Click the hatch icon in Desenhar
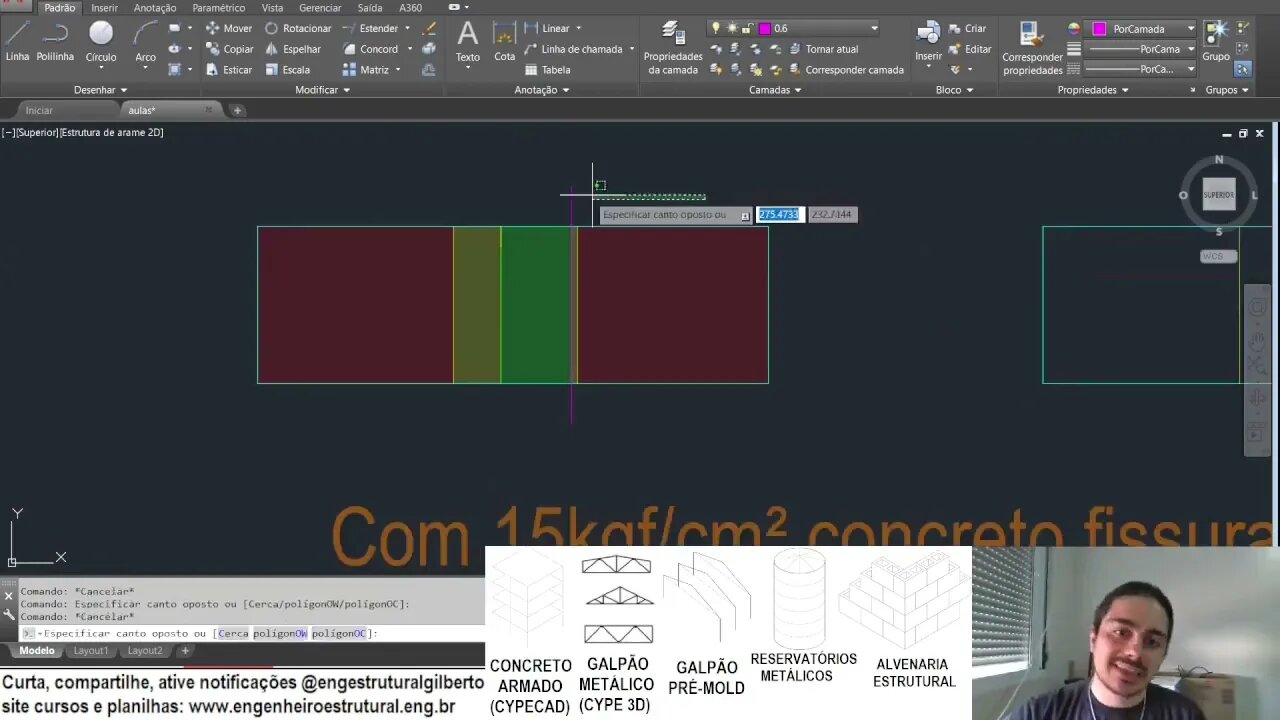Image resolution: width=1280 pixels, height=720 pixels. [x=174, y=70]
